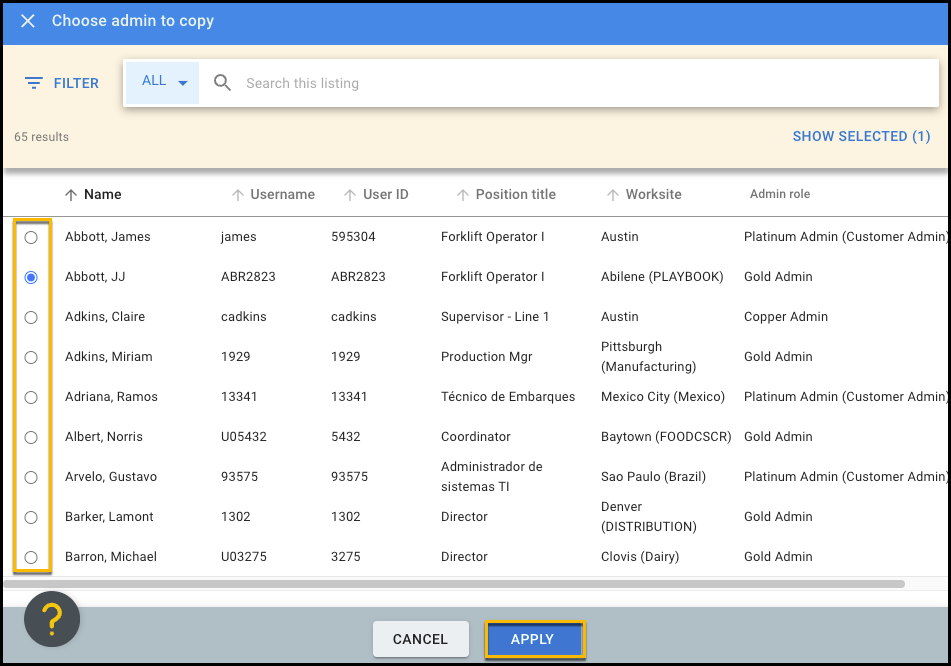Select the radio button for Abbott, James

click(31, 237)
